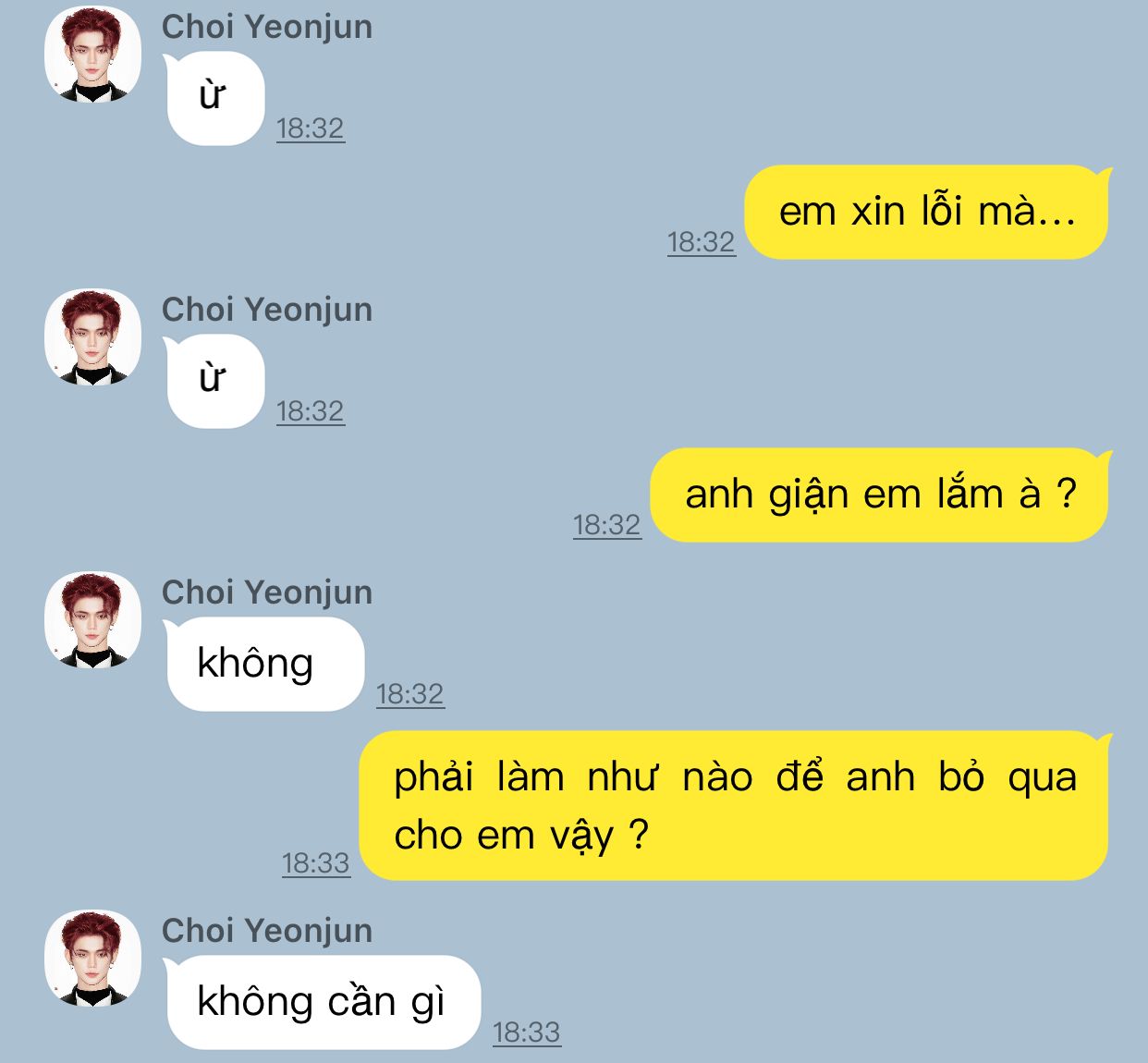The height and width of the screenshot is (1063, 1148).
Task: Click the 18:32 timestamp next to "không"
Action: [410, 694]
